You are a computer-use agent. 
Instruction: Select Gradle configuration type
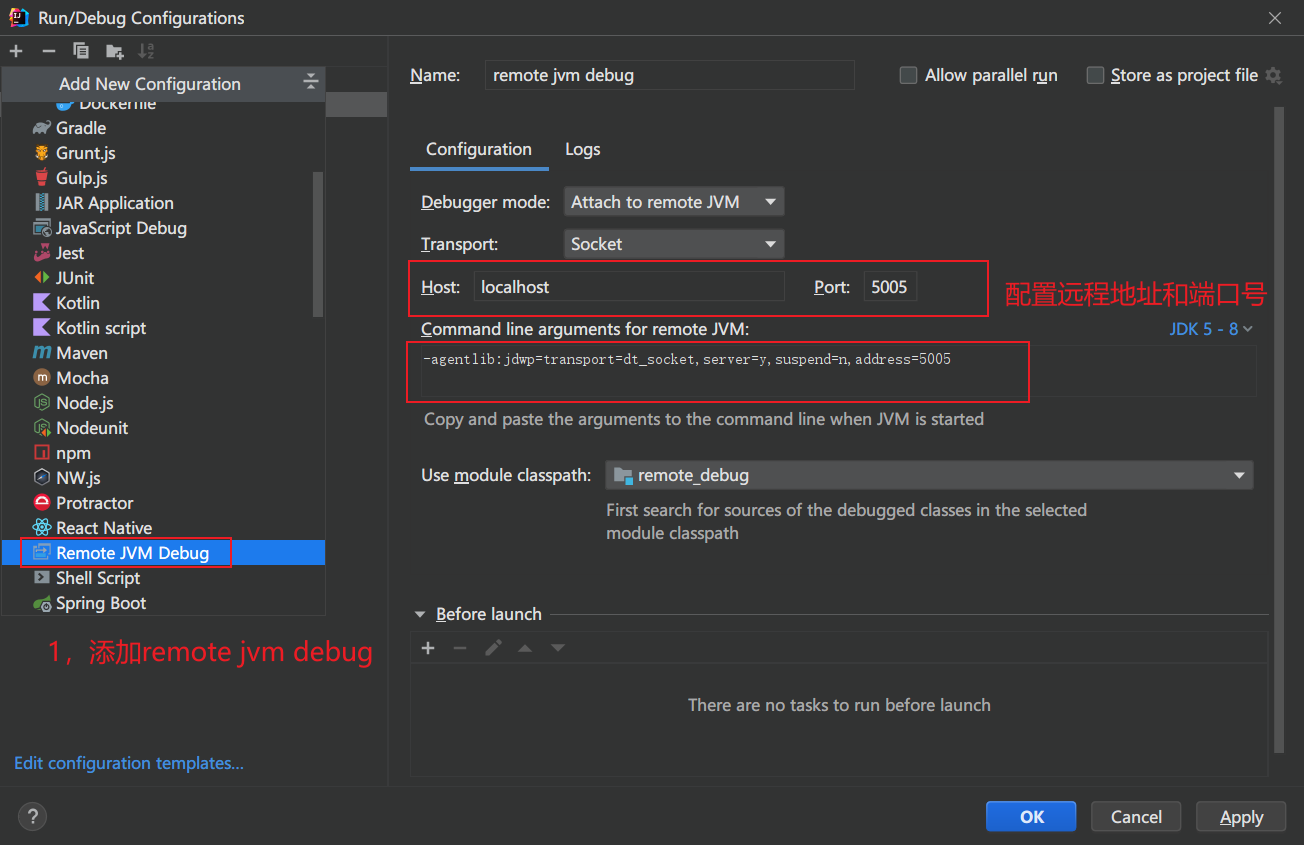(x=163, y=128)
